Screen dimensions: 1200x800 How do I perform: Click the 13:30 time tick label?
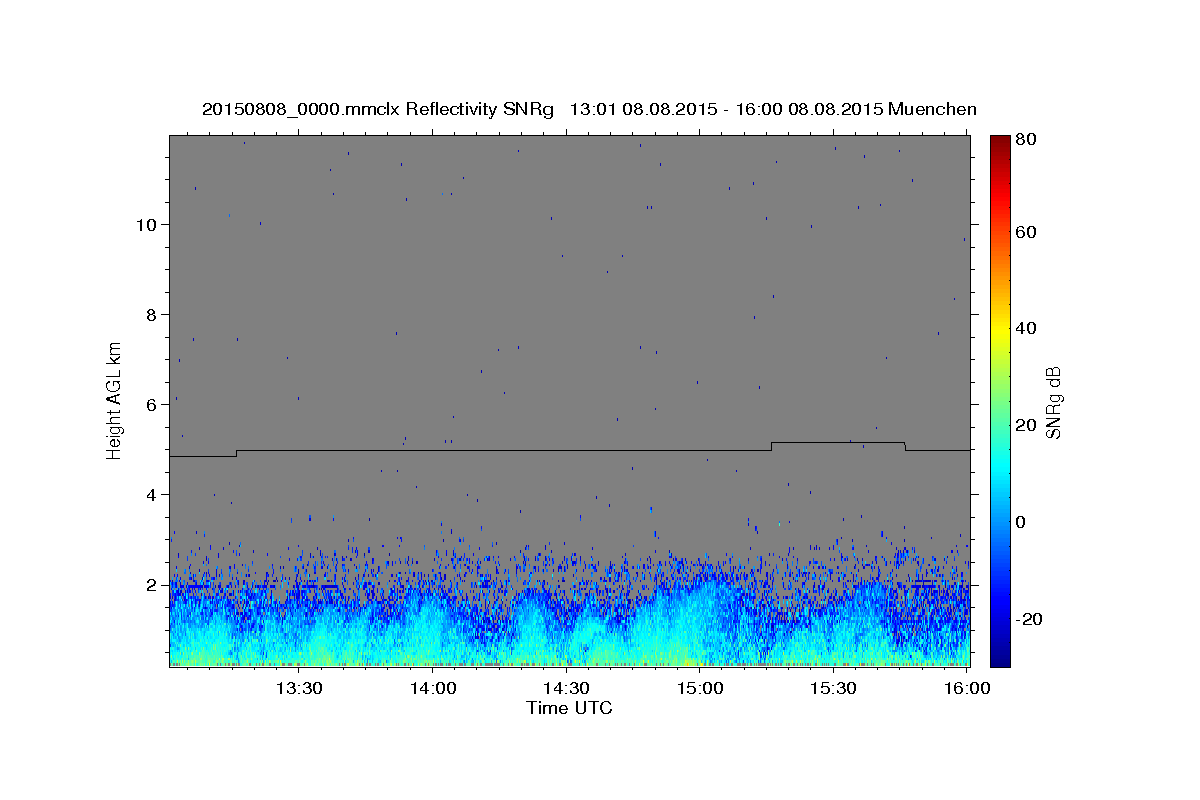(x=299, y=688)
